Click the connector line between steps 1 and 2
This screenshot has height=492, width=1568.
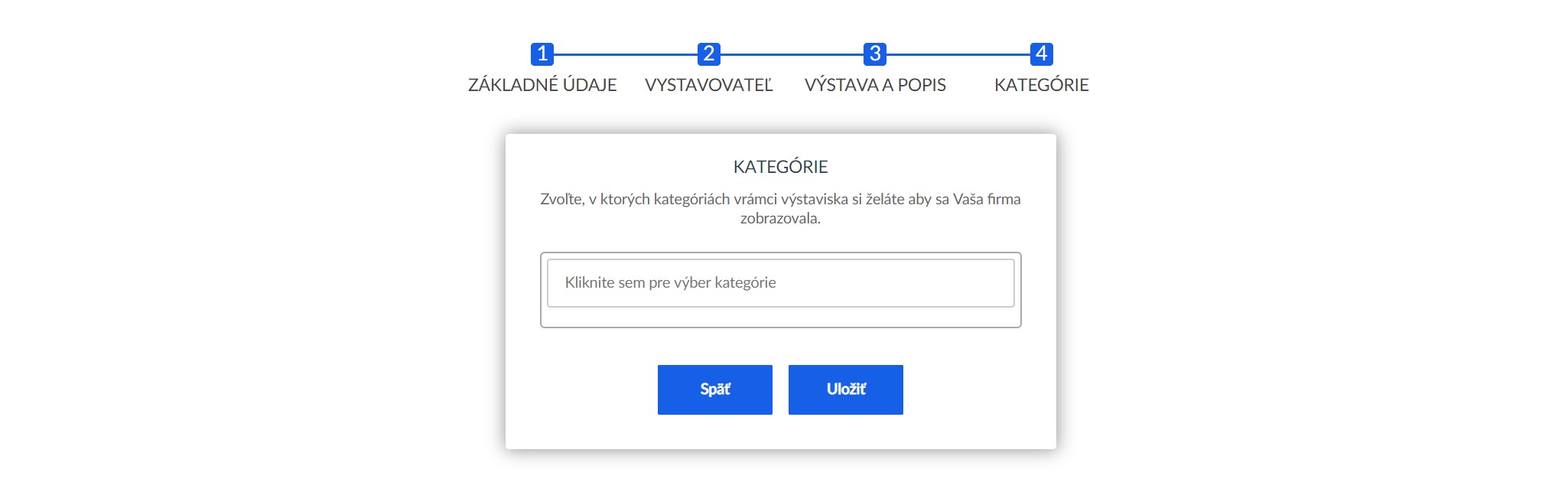(x=626, y=54)
